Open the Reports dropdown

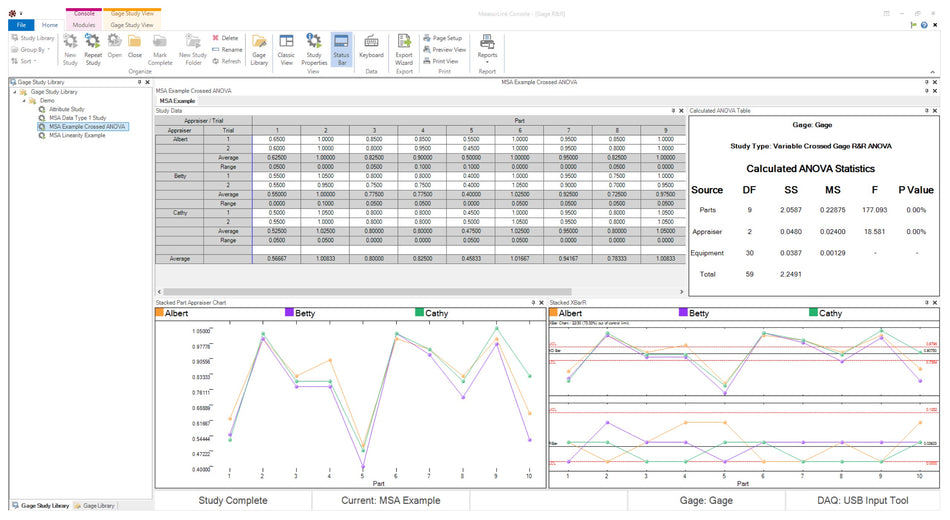(487, 48)
